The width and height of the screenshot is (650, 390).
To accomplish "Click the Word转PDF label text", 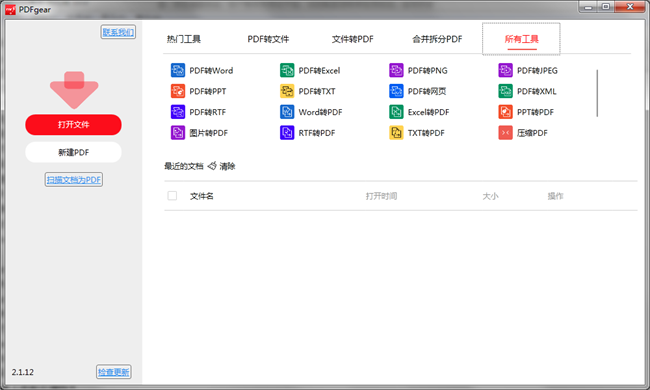I will pos(320,112).
